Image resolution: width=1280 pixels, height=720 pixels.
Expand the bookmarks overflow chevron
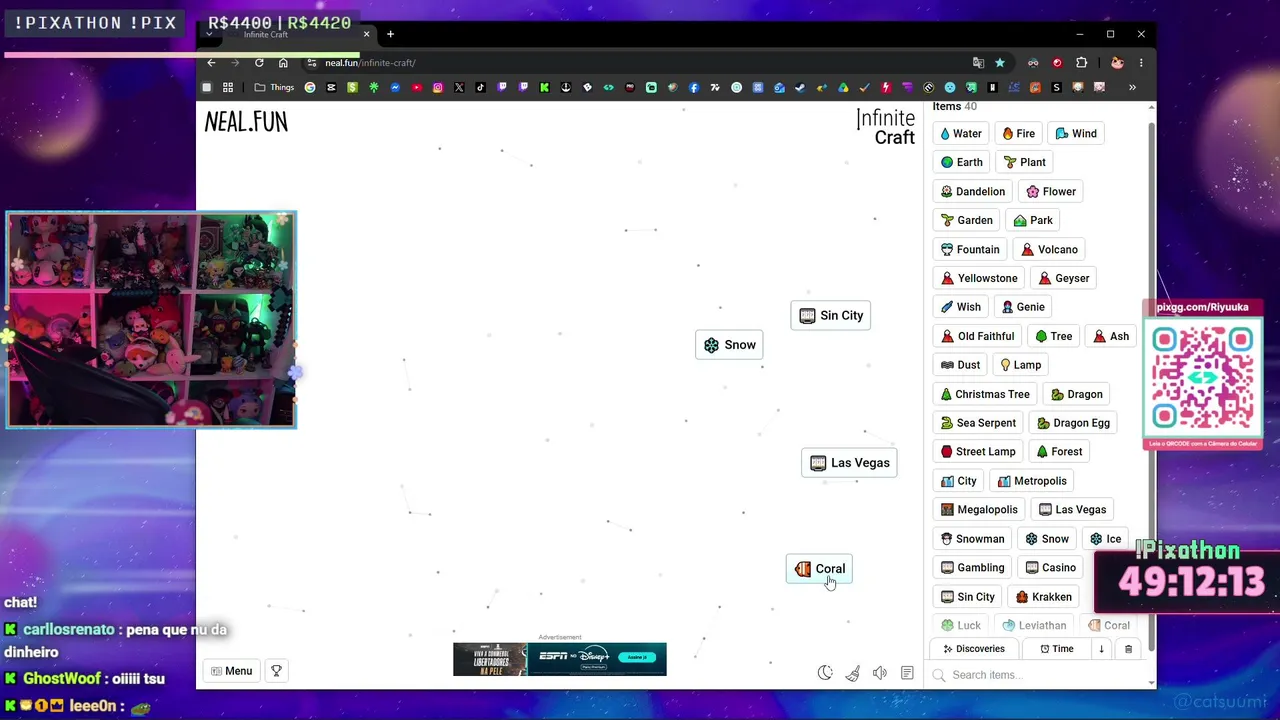tap(1132, 88)
